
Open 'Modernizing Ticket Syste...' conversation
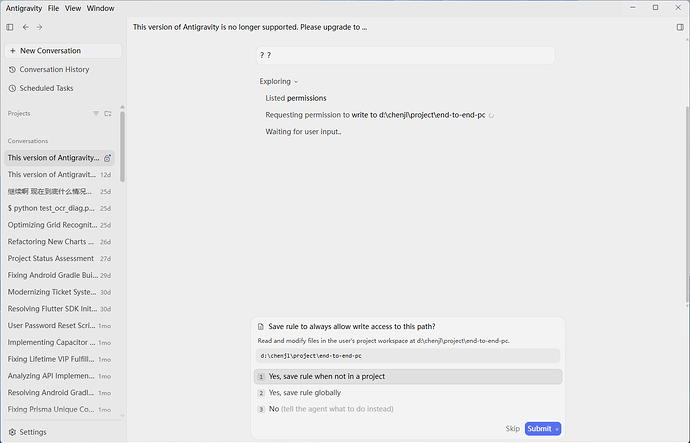[x=59, y=292]
